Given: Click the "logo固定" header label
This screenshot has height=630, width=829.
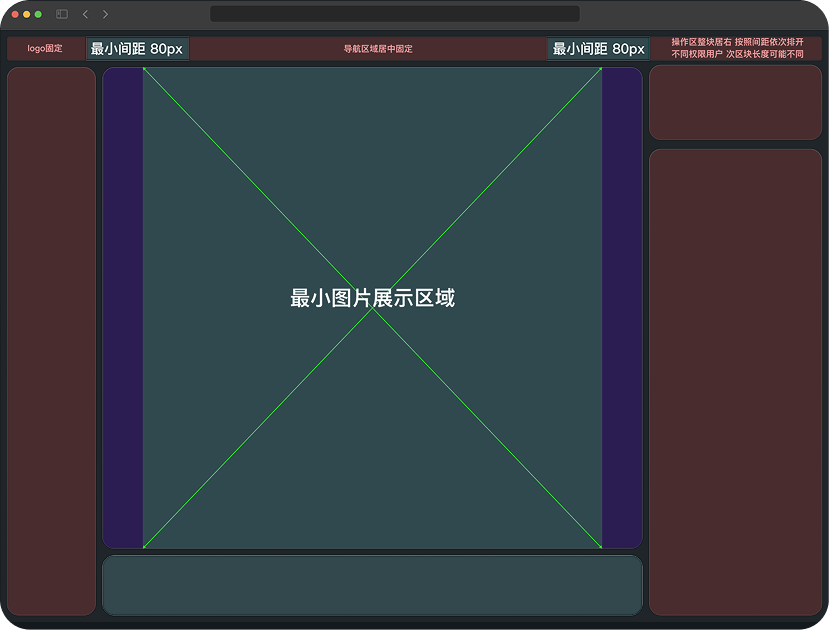Looking at the screenshot, I should [x=45, y=49].
